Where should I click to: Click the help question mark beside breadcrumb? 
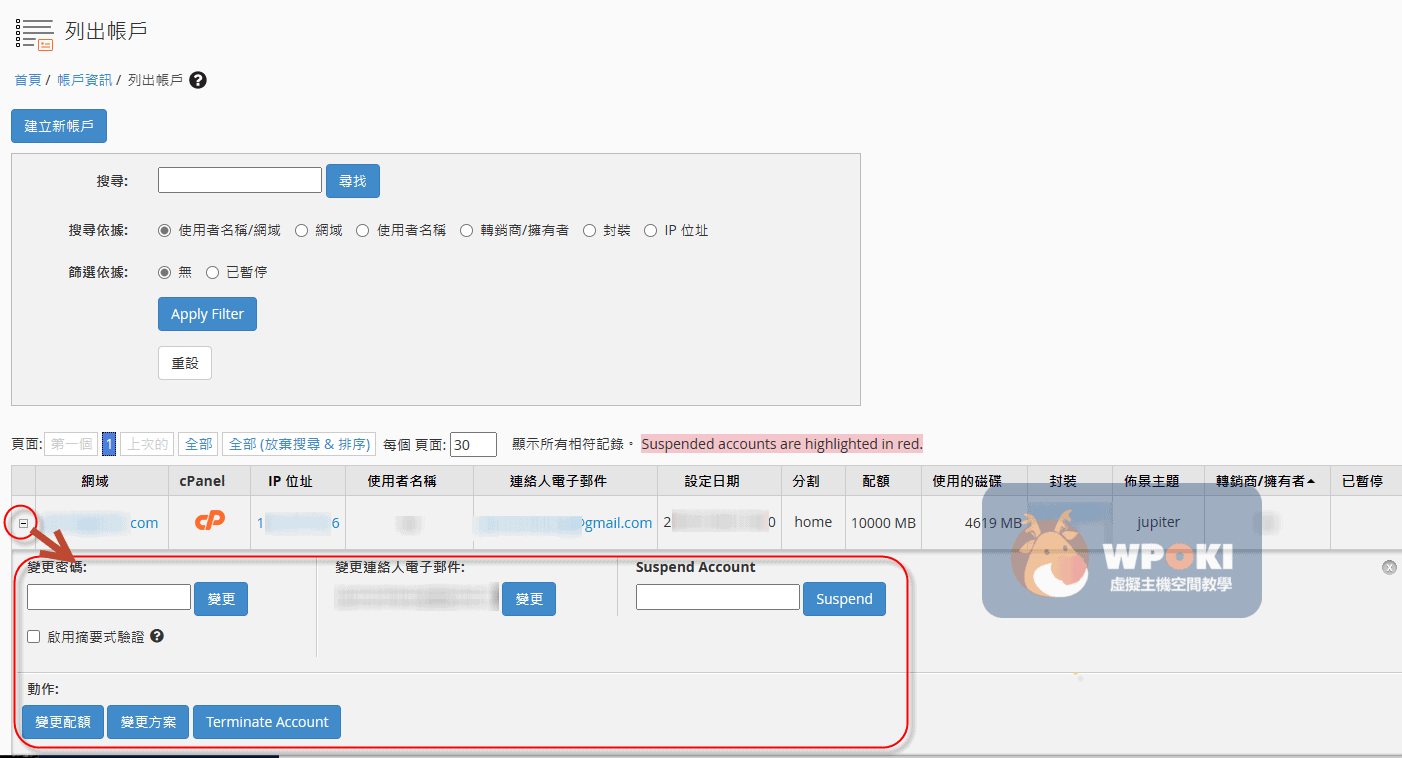point(198,80)
